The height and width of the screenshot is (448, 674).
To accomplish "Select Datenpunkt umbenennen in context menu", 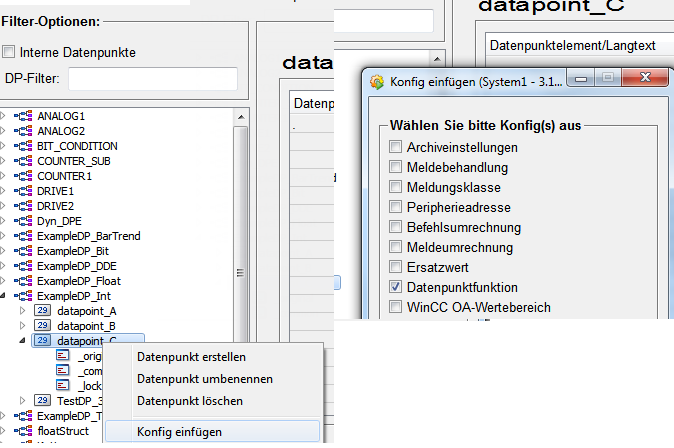I will pyautogui.click(x=204, y=379).
